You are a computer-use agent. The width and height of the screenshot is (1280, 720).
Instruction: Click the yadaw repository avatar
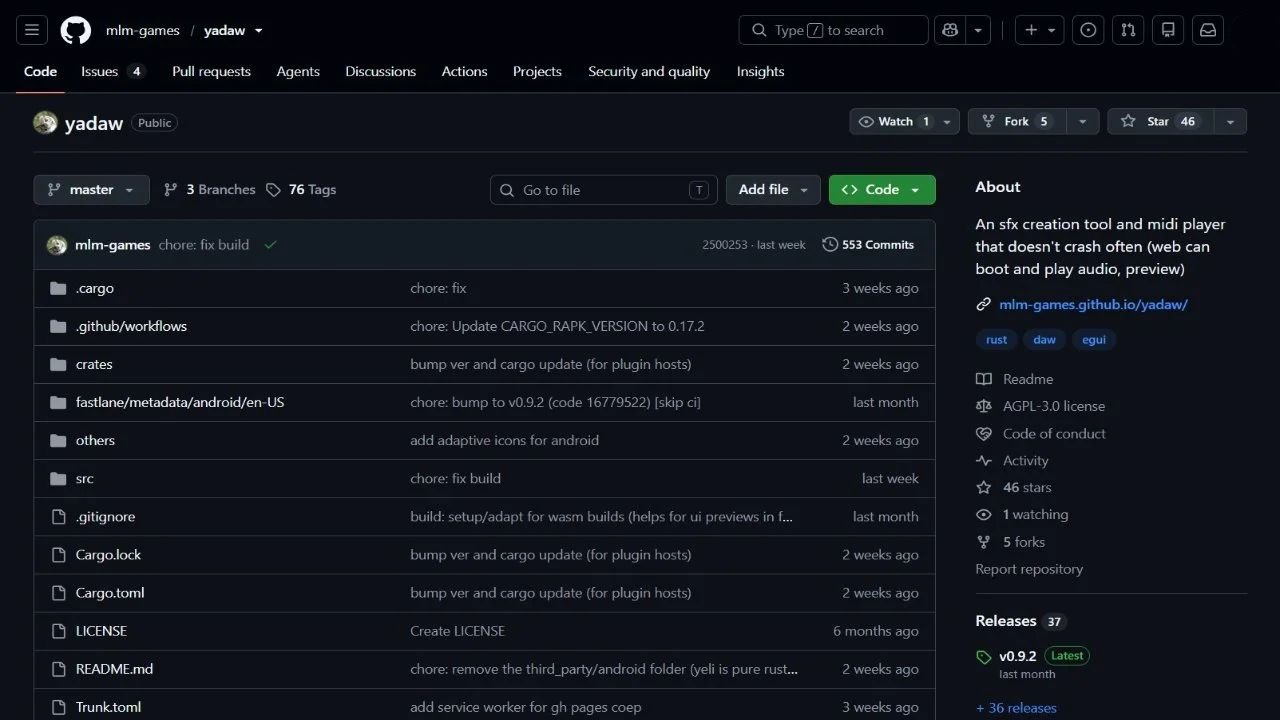pyautogui.click(x=45, y=123)
